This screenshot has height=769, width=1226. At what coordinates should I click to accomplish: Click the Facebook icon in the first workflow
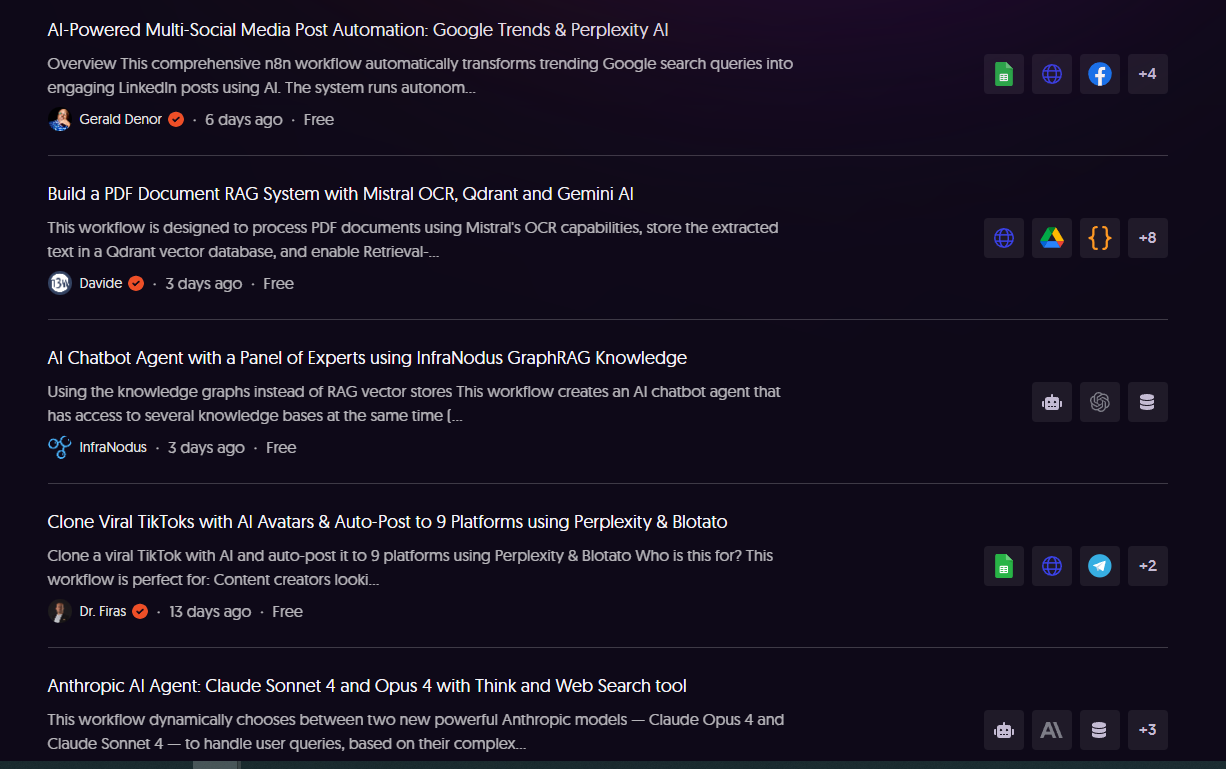click(1099, 74)
